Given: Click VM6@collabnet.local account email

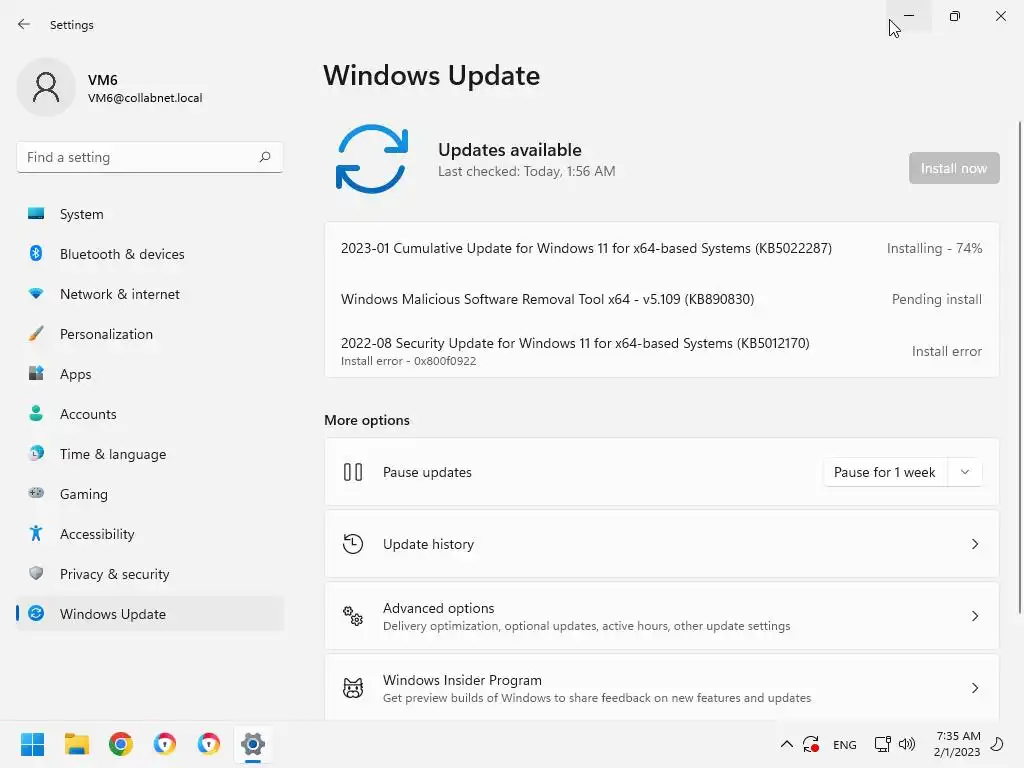Looking at the screenshot, I should (145, 98).
